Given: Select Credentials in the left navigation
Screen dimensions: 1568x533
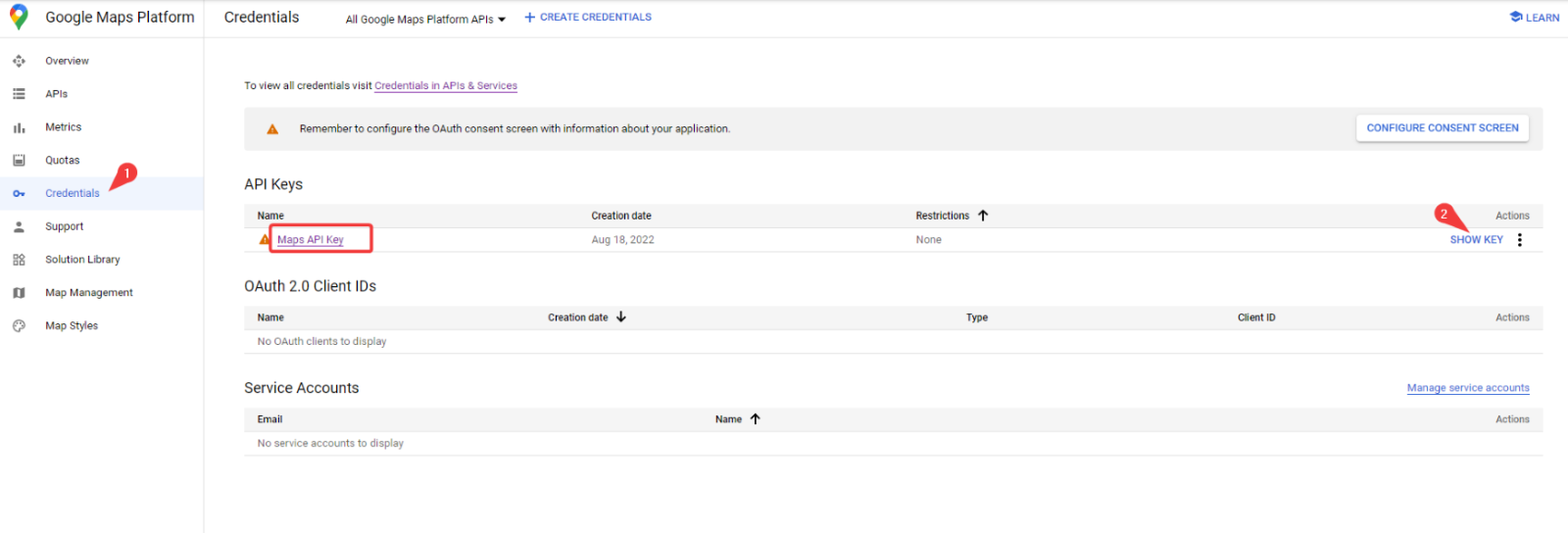Looking at the screenshot, I should click(72, 194).
